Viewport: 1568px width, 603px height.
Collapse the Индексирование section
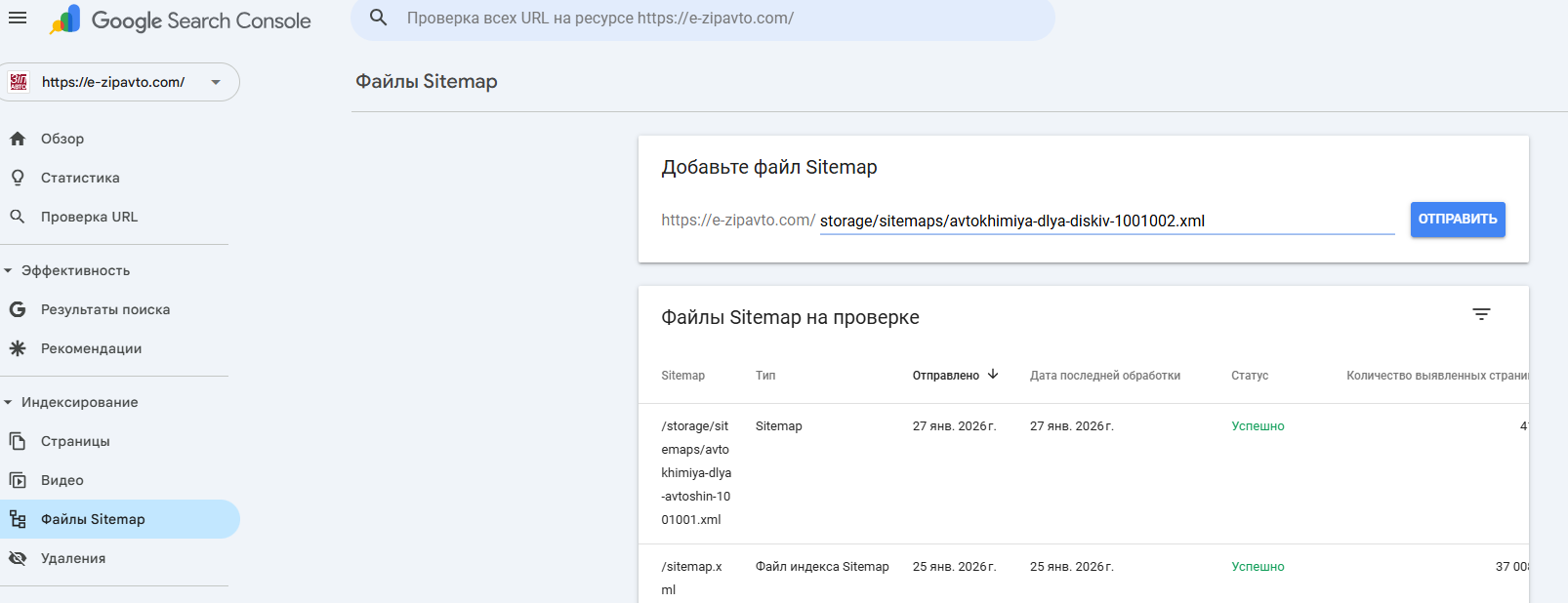(9, 402)
